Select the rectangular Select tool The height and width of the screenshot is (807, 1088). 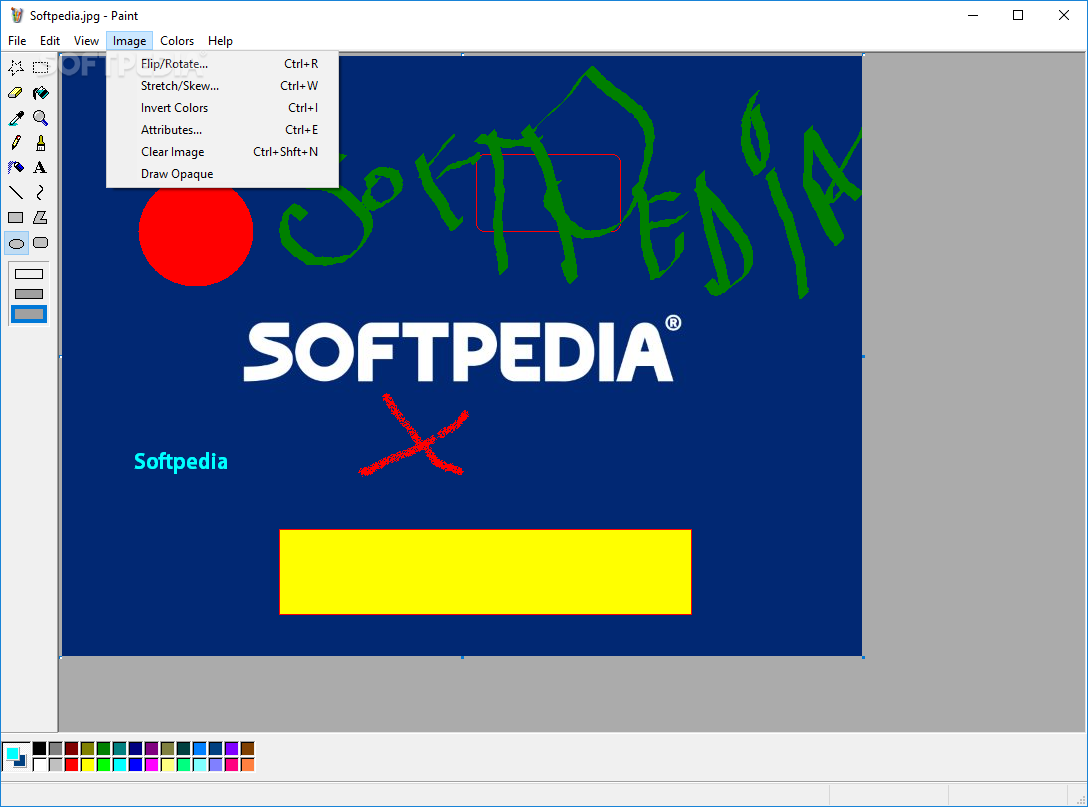(x=41, y=67)
